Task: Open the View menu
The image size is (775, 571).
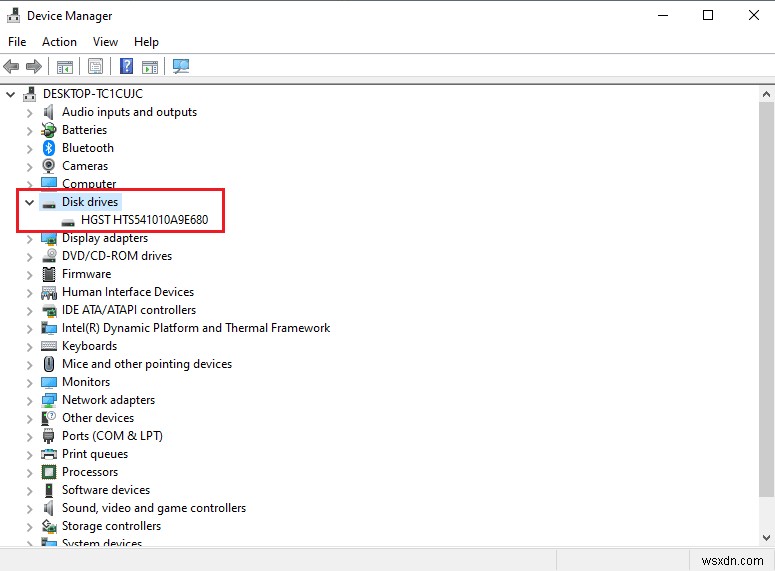Action: 105,42
